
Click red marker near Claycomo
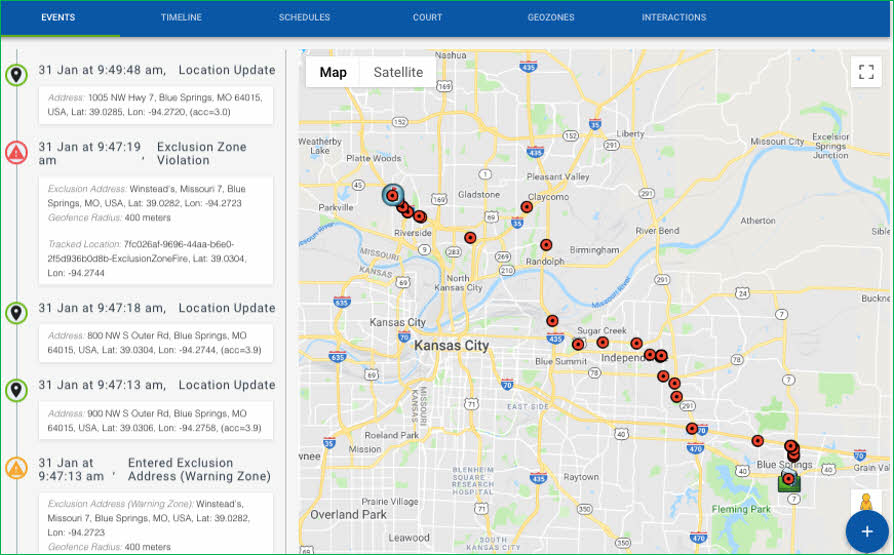coord(527,207)
